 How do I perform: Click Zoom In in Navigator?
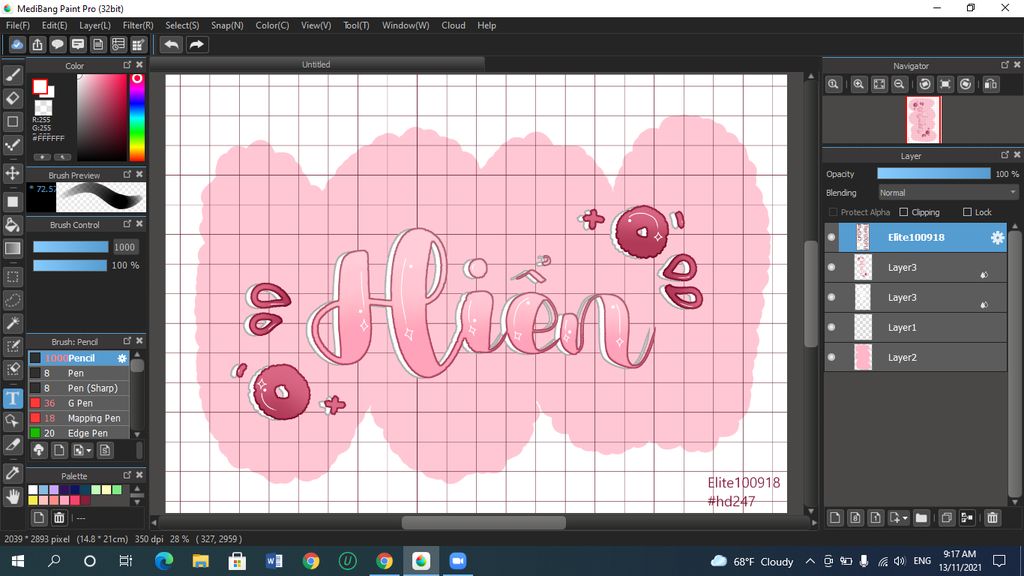[858, 84]
